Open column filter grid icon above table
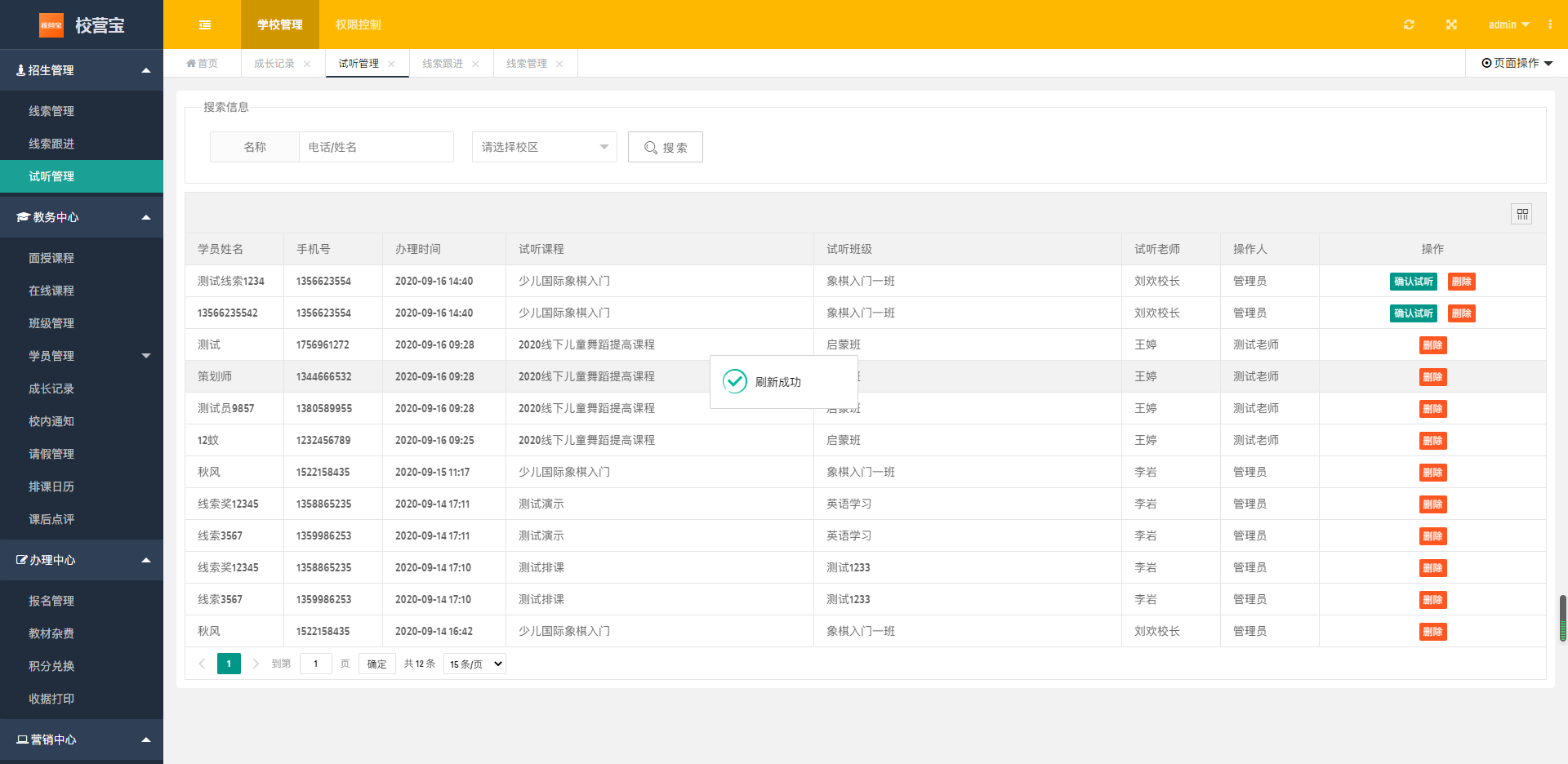This screenshot has width=1568, height=764. [1521, 214]
